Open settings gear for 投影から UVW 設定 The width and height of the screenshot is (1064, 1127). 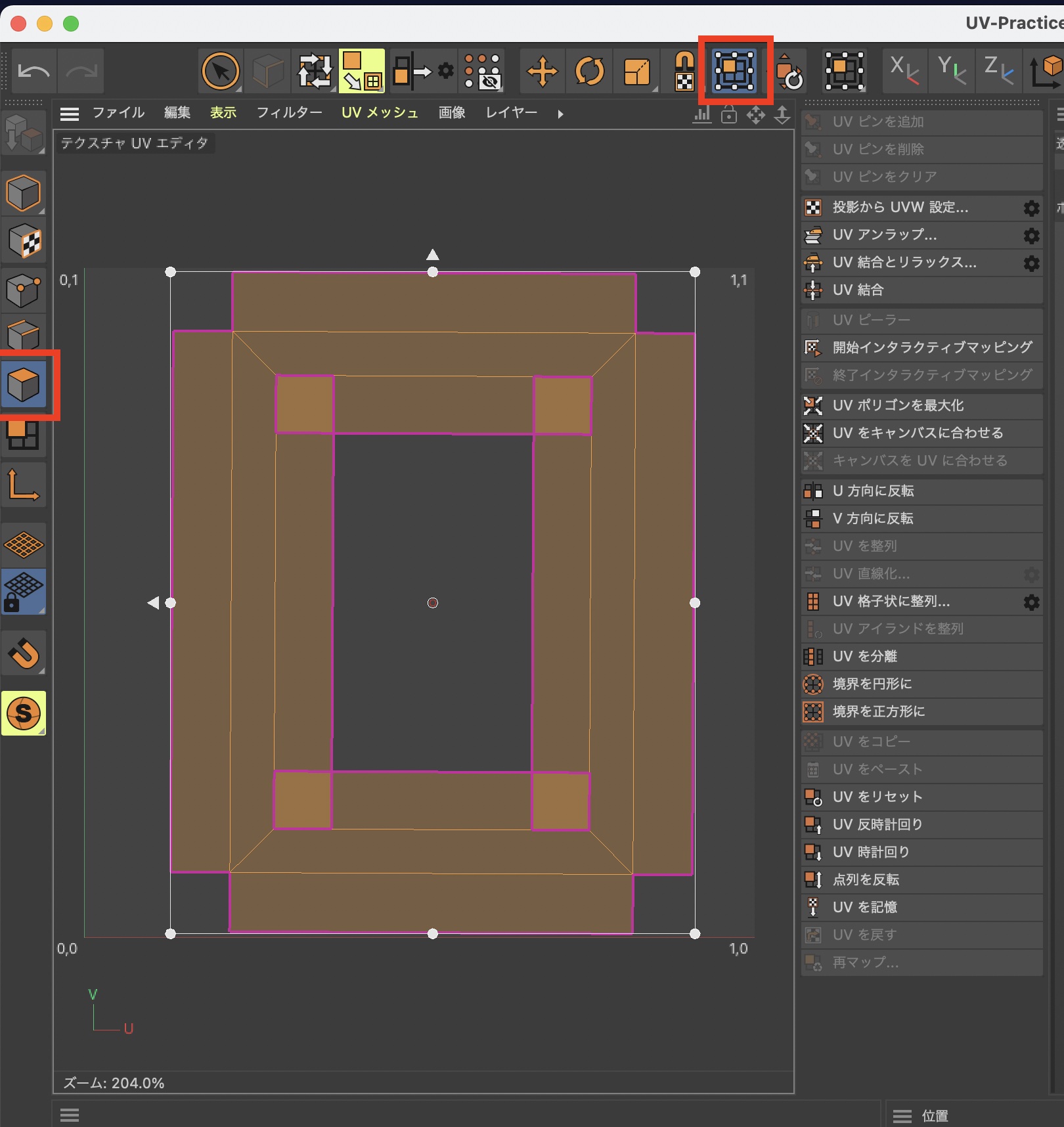click(1031, 208)
